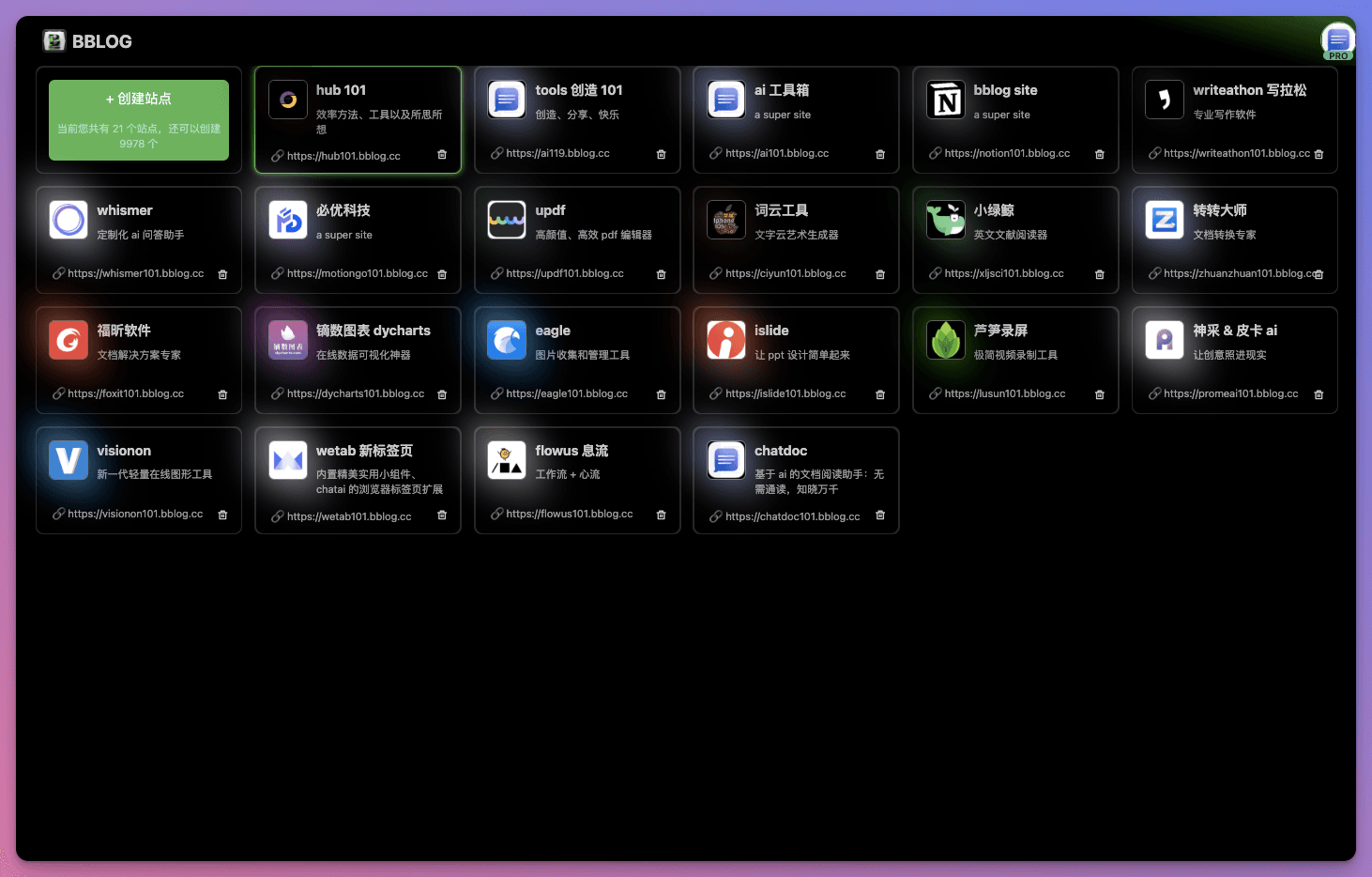The image size is (1372, 877).
Task: Open link https://hub101.bblog.cc
Action: [343, 156]
